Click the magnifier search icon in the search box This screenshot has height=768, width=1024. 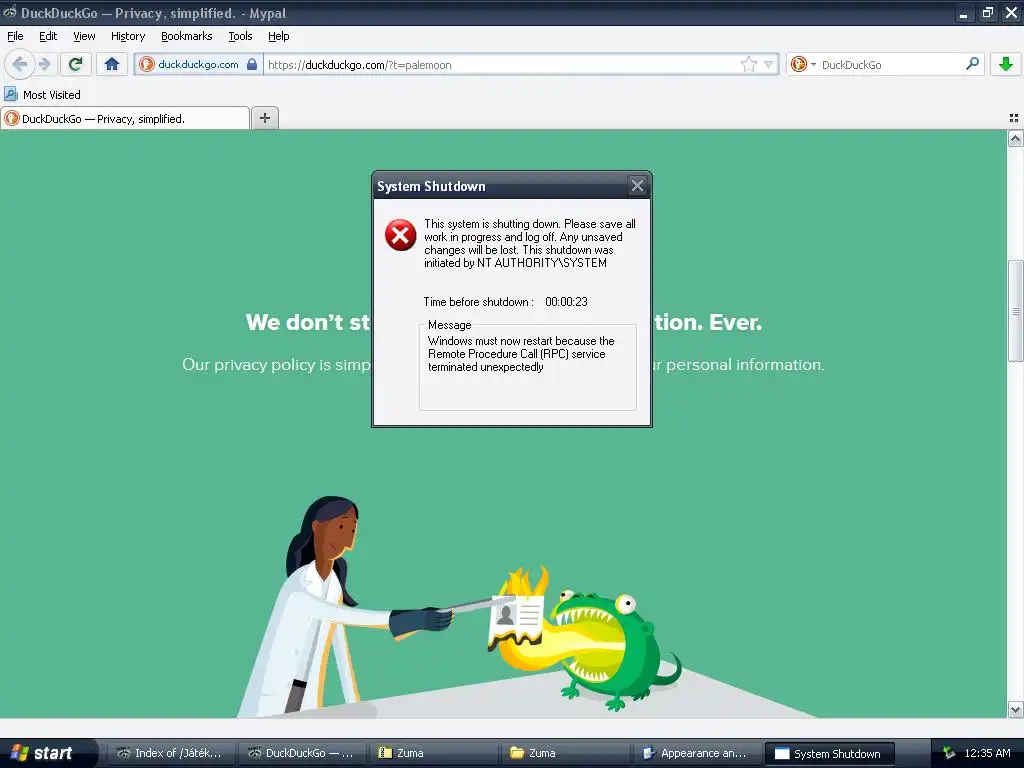click(972, 64)
